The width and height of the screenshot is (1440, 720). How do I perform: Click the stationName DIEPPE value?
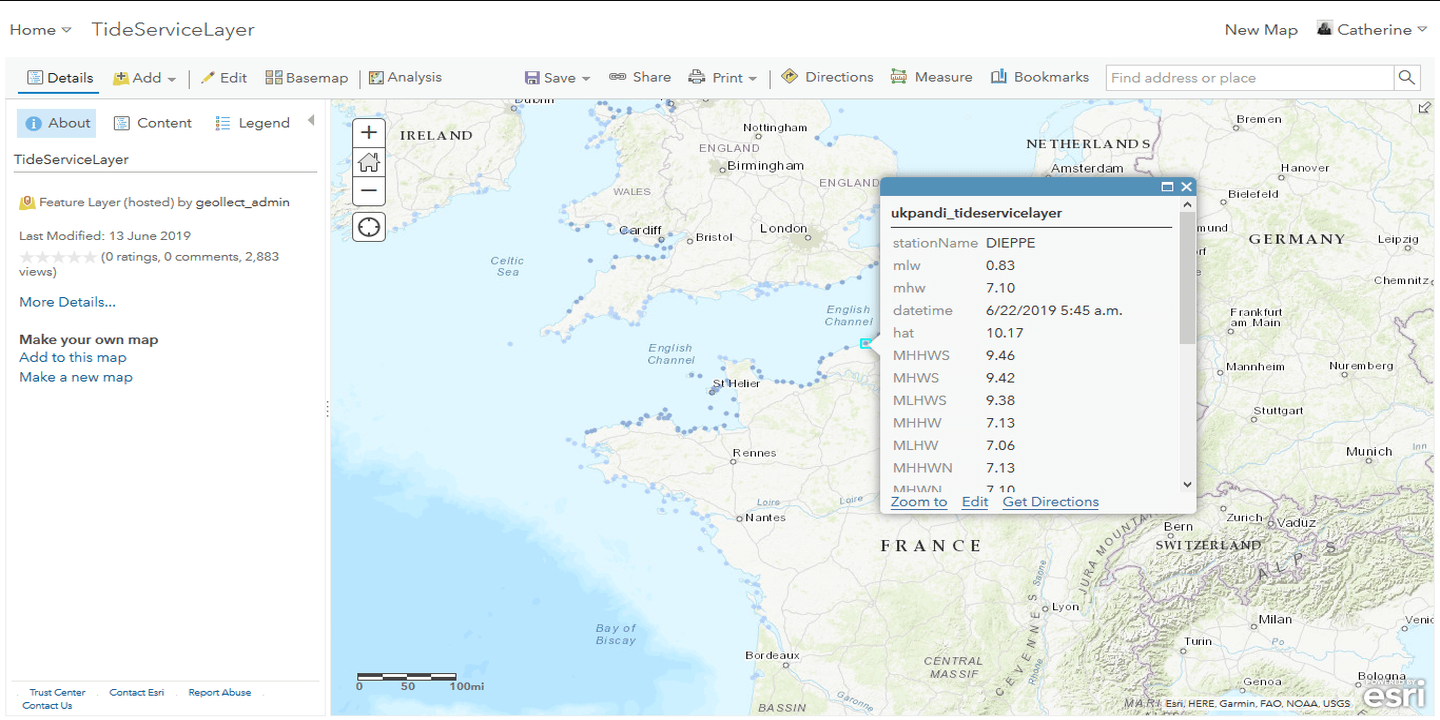coord(1010,243)
